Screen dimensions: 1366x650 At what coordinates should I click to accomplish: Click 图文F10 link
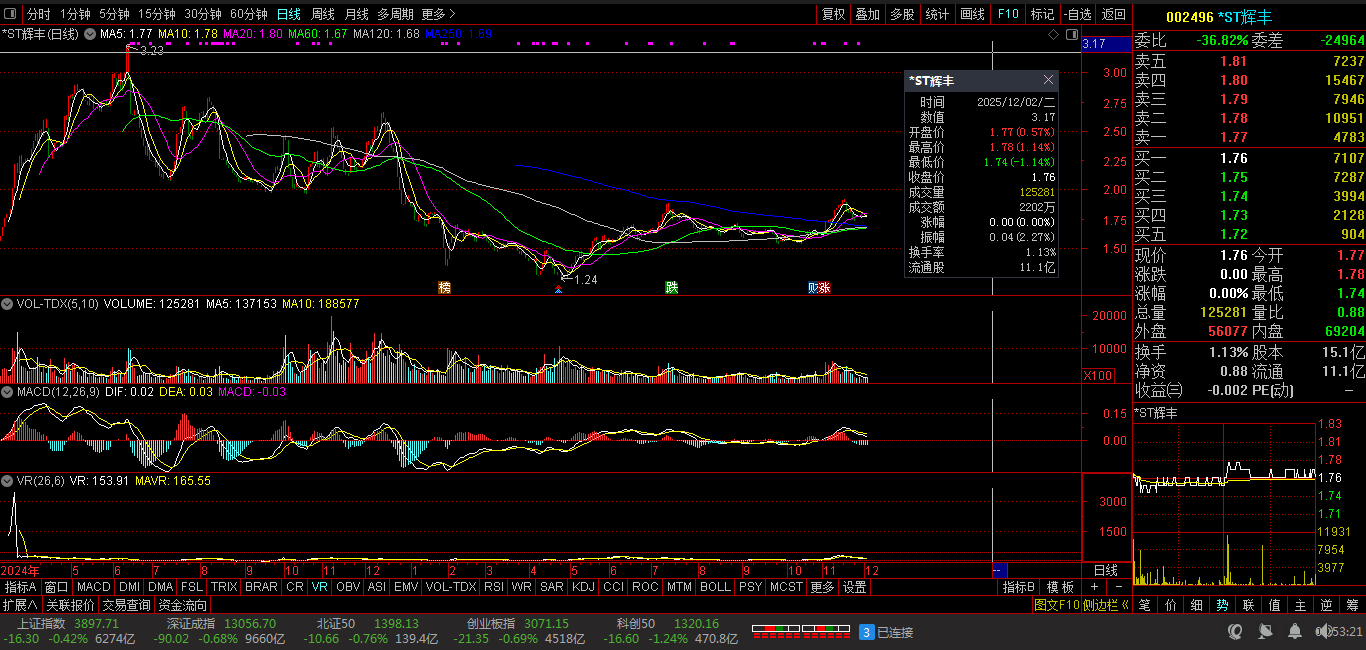click(1056, 605)
